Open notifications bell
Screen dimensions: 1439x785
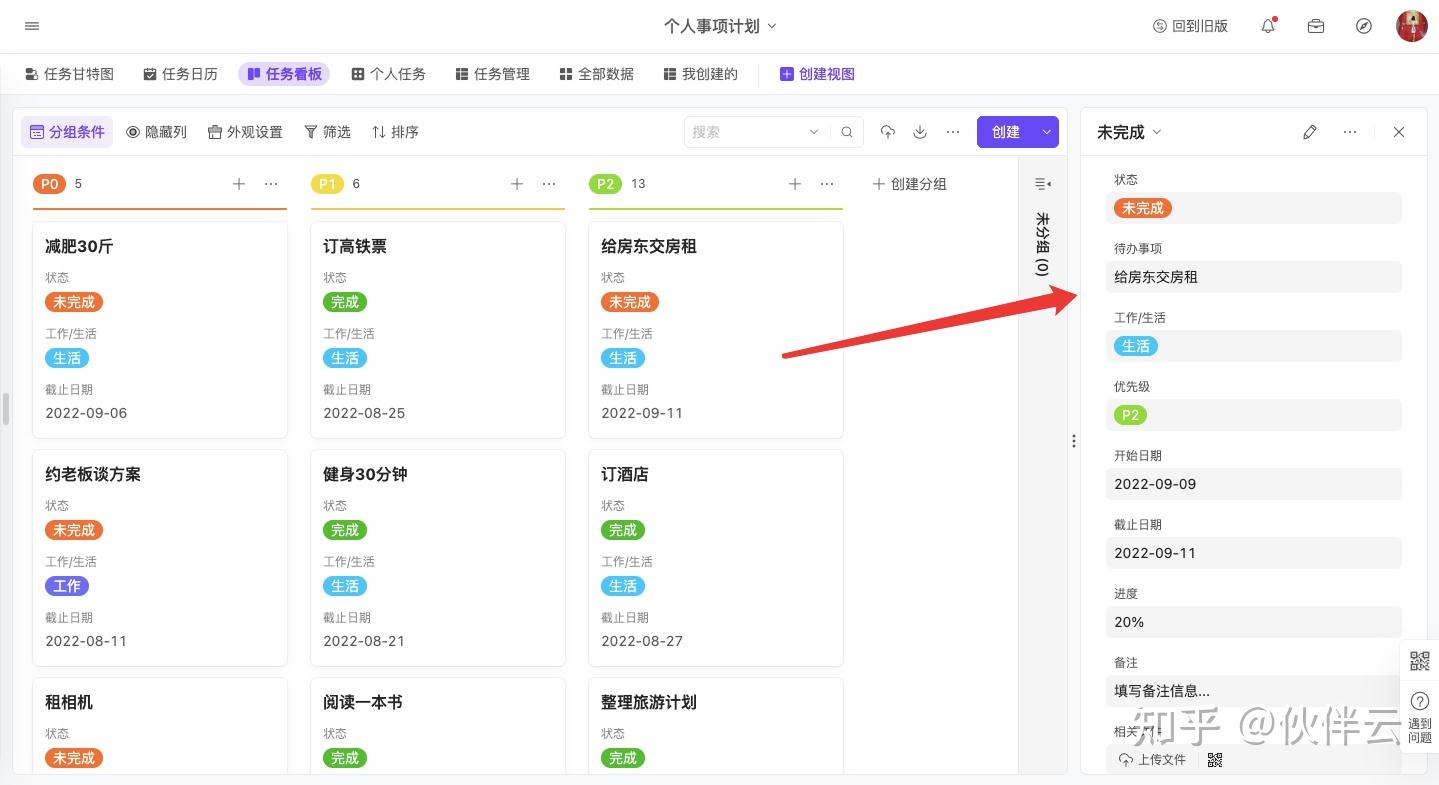point(1268,26)
